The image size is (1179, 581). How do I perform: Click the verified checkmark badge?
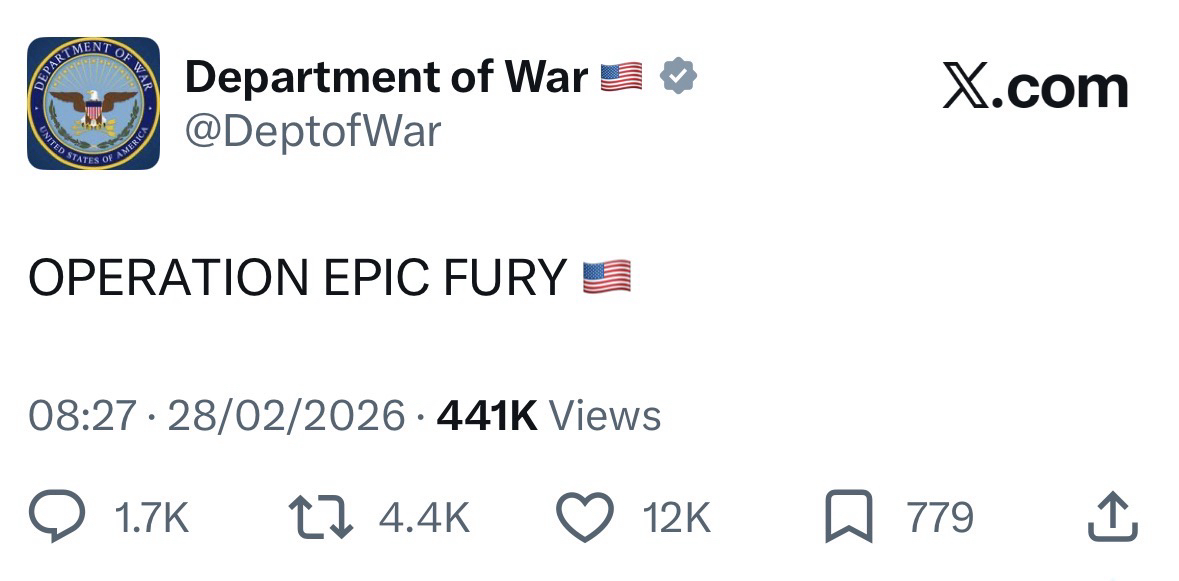click(678, 76)
